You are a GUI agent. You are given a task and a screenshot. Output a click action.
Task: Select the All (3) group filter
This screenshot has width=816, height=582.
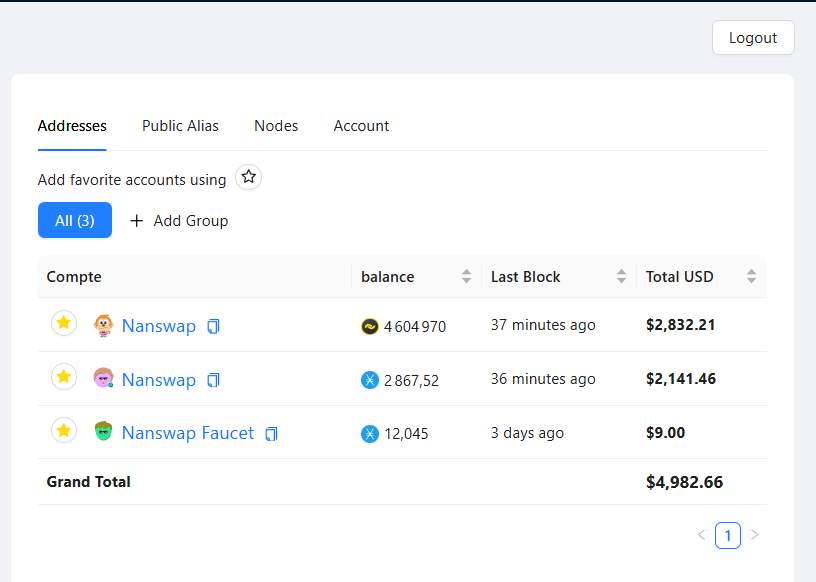[x=74, y=220]
